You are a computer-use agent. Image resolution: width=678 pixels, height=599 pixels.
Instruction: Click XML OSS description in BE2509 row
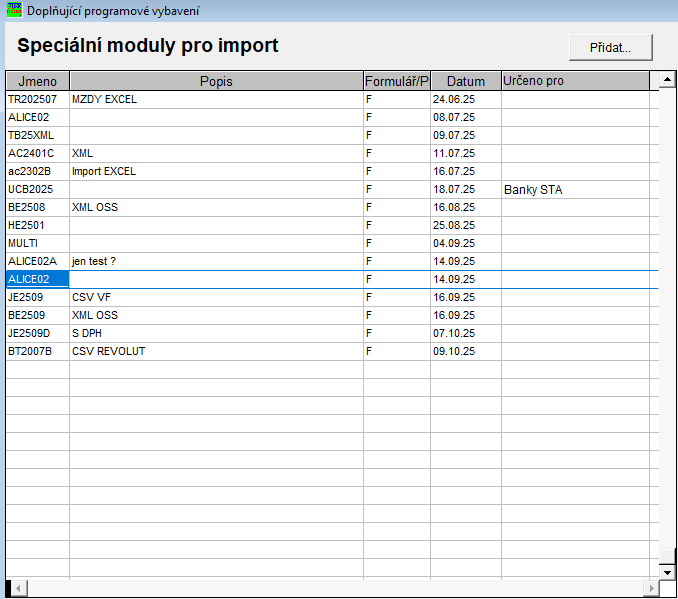coord(216,316)
